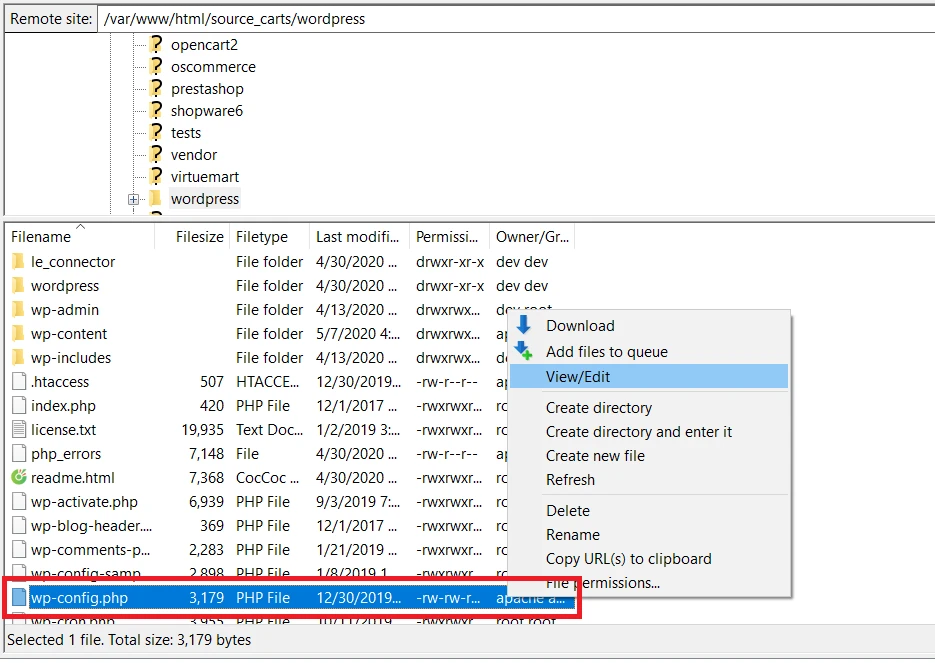
Task: Click the Add files to queue icon
Action: coord(524,351)
